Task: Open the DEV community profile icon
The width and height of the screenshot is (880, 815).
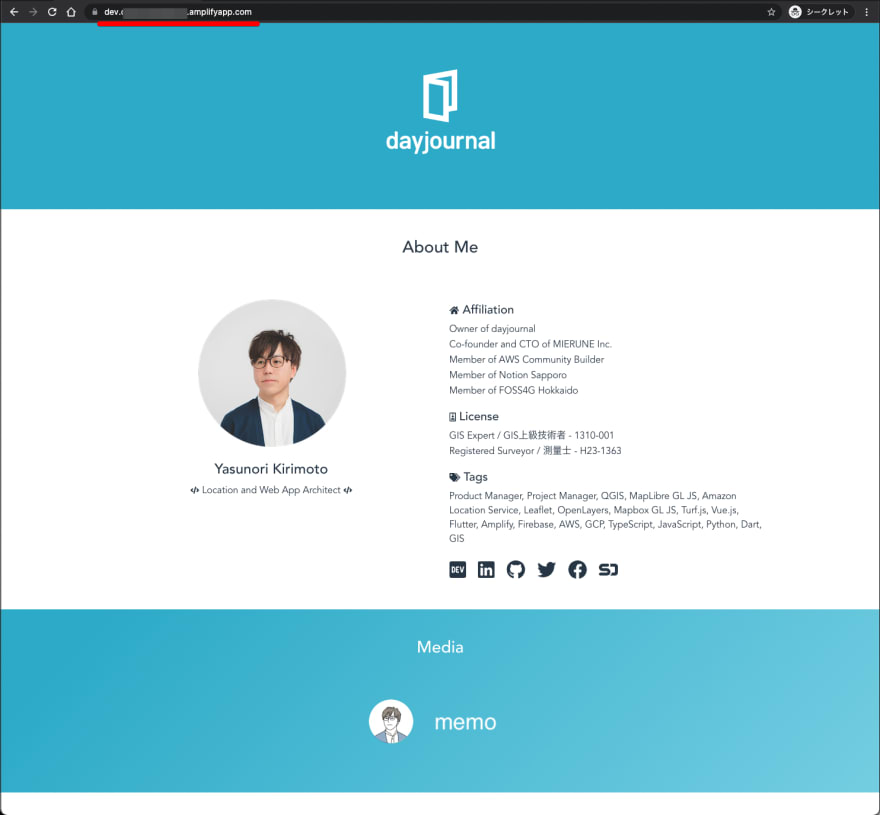Action: 457,570
